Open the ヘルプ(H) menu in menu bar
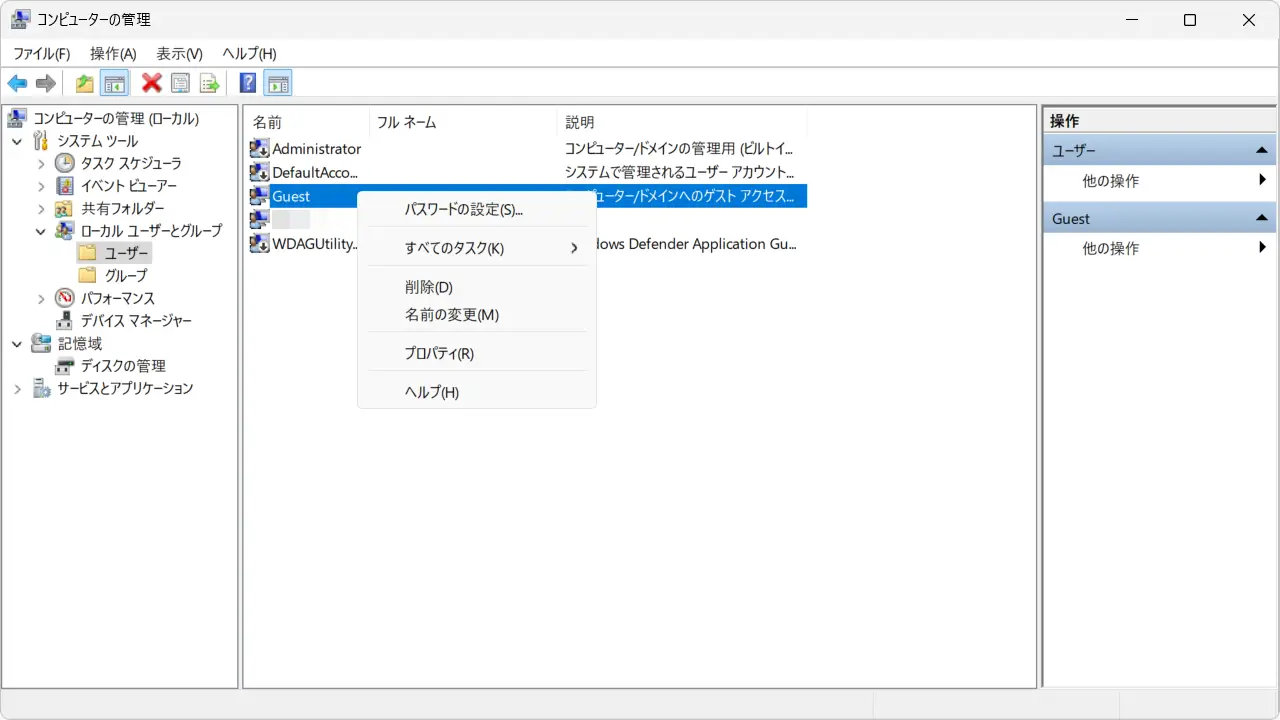This screenshot has width=1280, height=720. click(249, 54)
